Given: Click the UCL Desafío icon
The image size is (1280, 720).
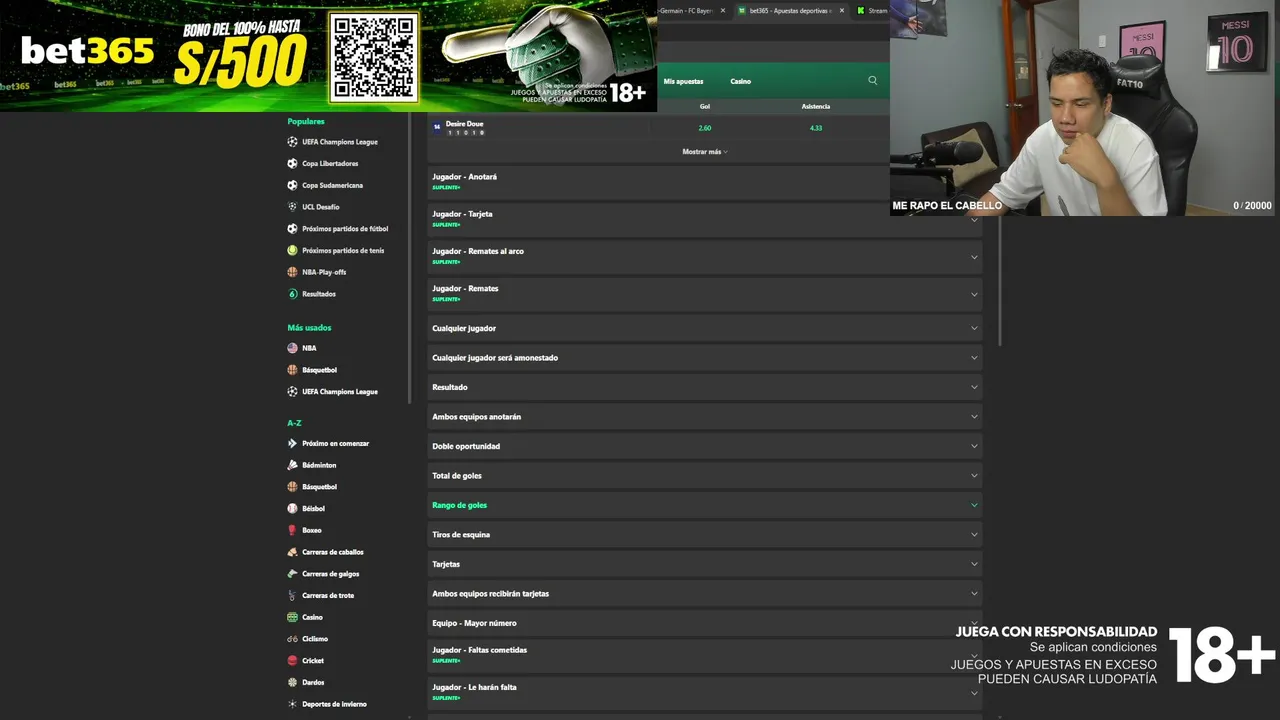Looking at the screenshot, I should [292, 207].
